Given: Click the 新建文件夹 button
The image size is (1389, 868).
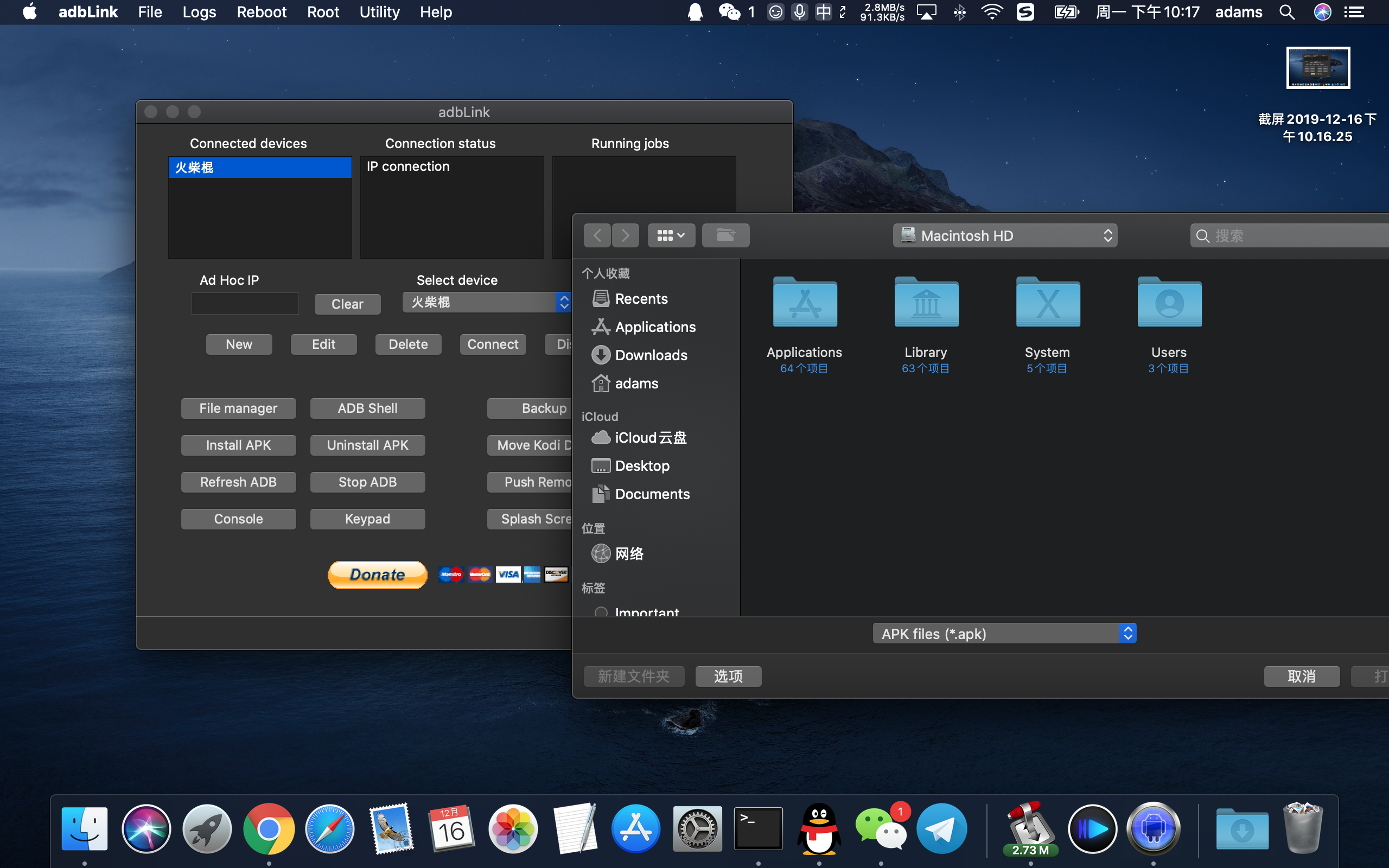Looking at the screenshot, I should (634, 676).
